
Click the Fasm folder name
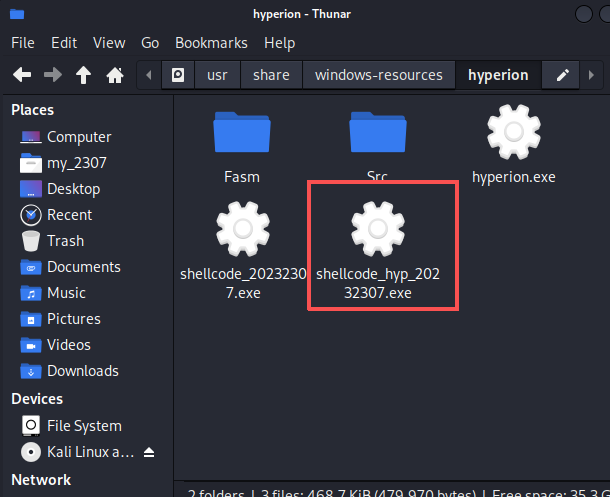point(242,177)
